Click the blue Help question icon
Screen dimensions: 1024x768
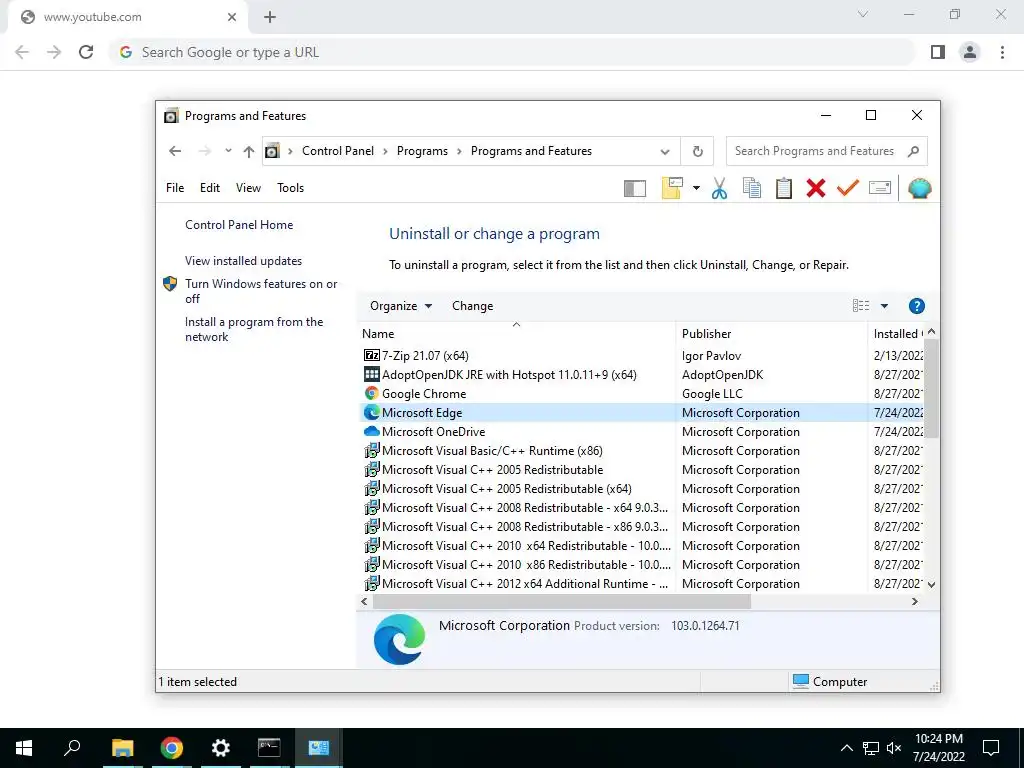pyautogui.click(x=917, y=306)
